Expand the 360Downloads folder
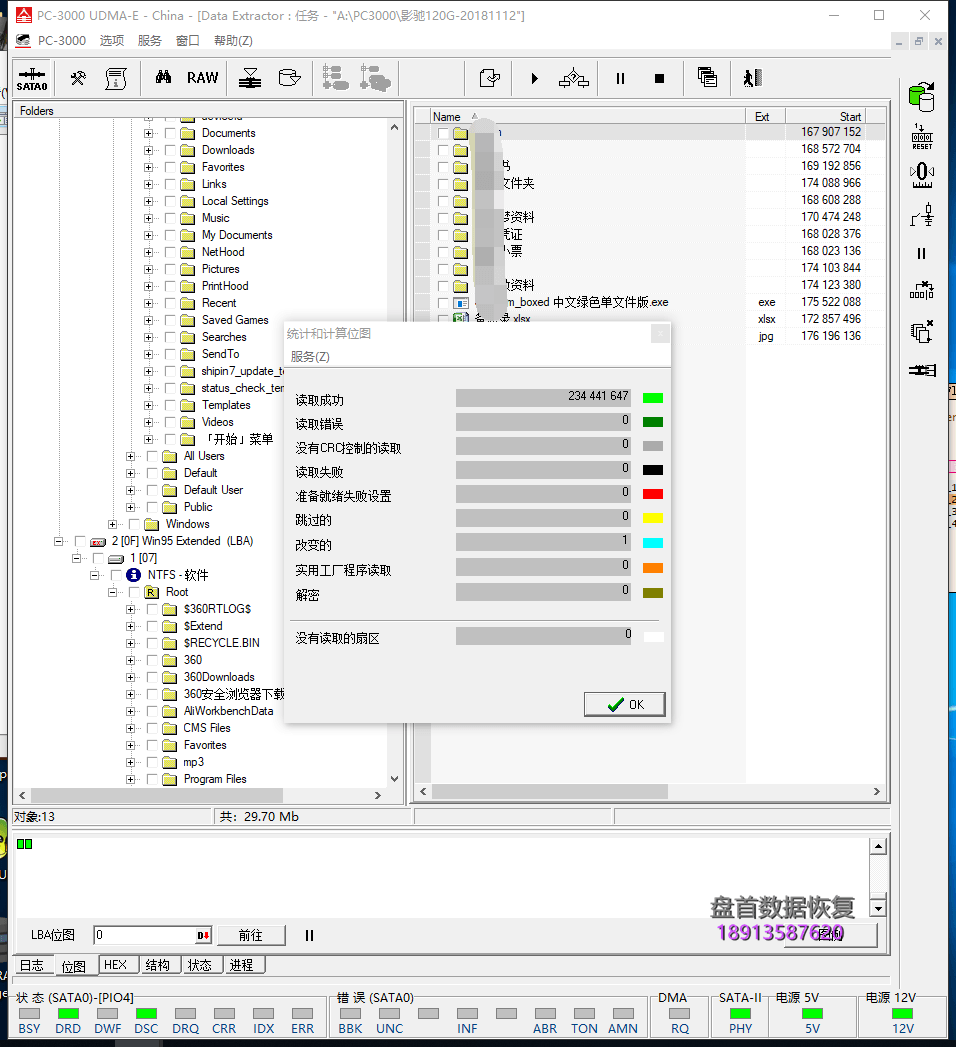 tap(130, 677)
